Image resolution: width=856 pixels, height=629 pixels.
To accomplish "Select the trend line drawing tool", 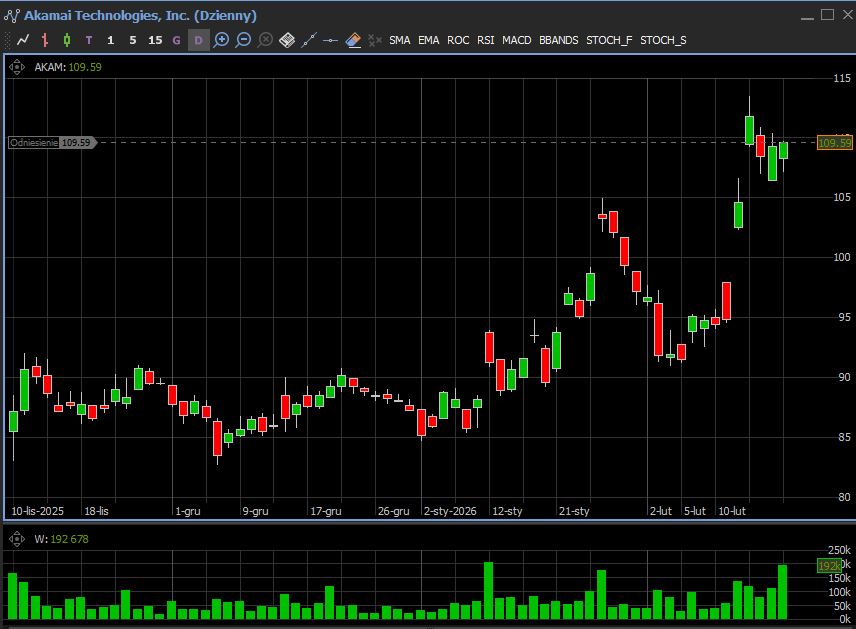I will click(309, 40).
